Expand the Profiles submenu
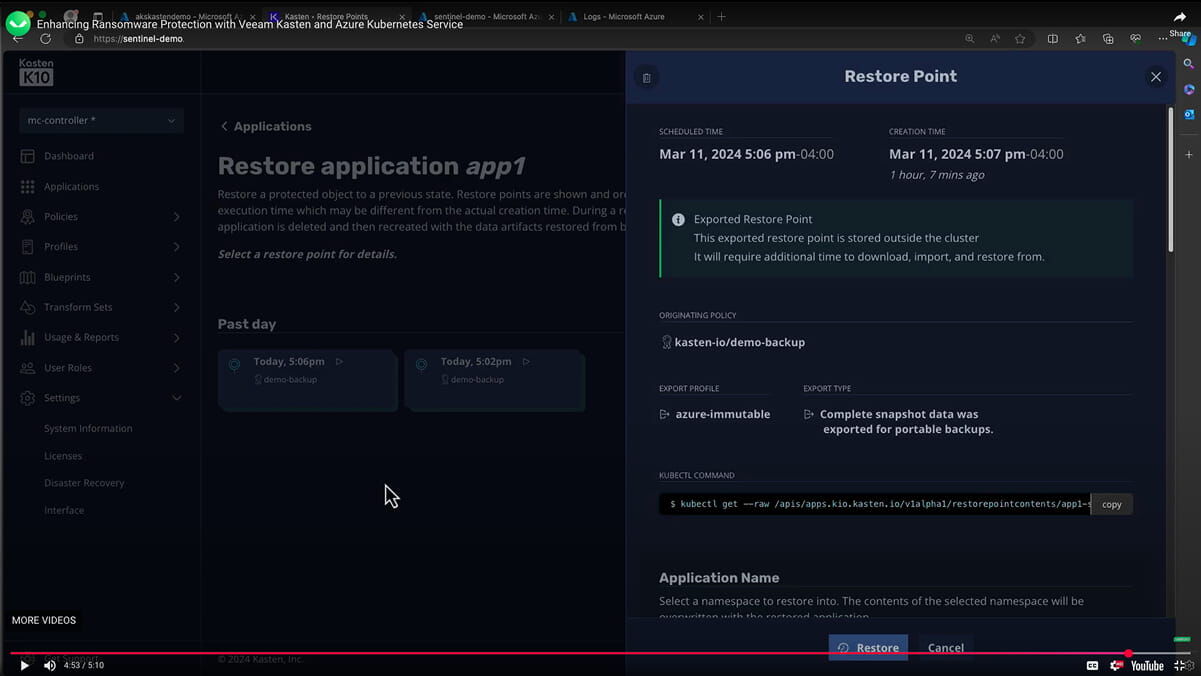Screen dimensions: 1201x676 pos(177,247)
